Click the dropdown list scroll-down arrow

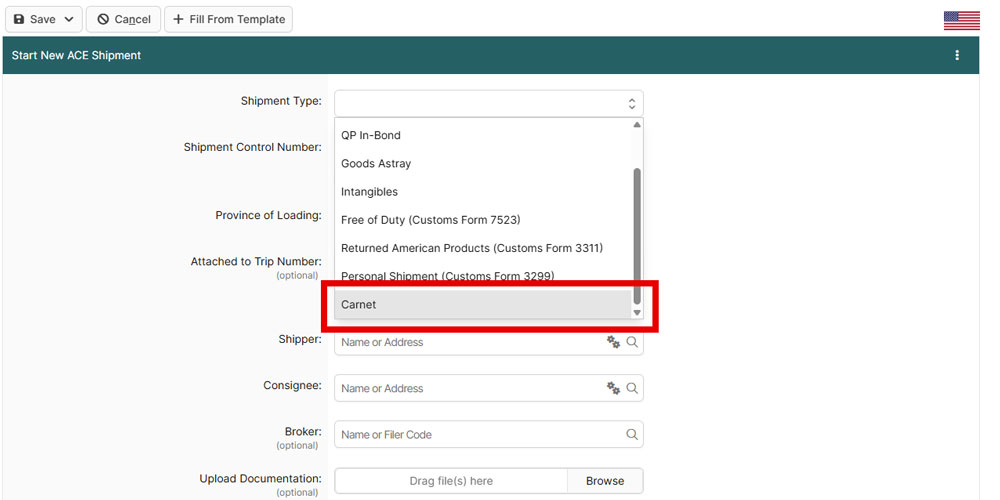[x=637, y=313]
